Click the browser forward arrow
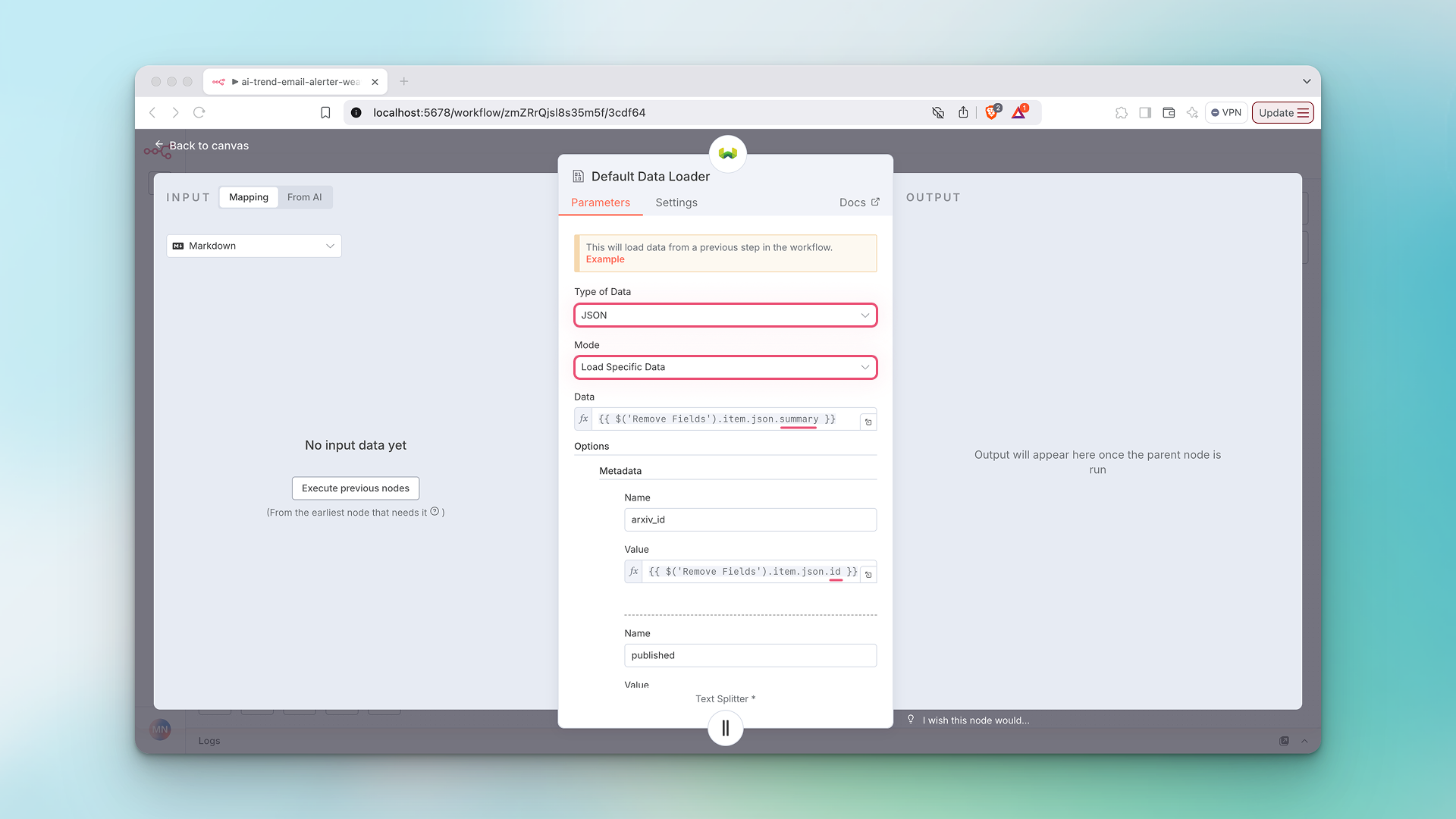Viewport: 1456px width, 819px height. [175, 112]
